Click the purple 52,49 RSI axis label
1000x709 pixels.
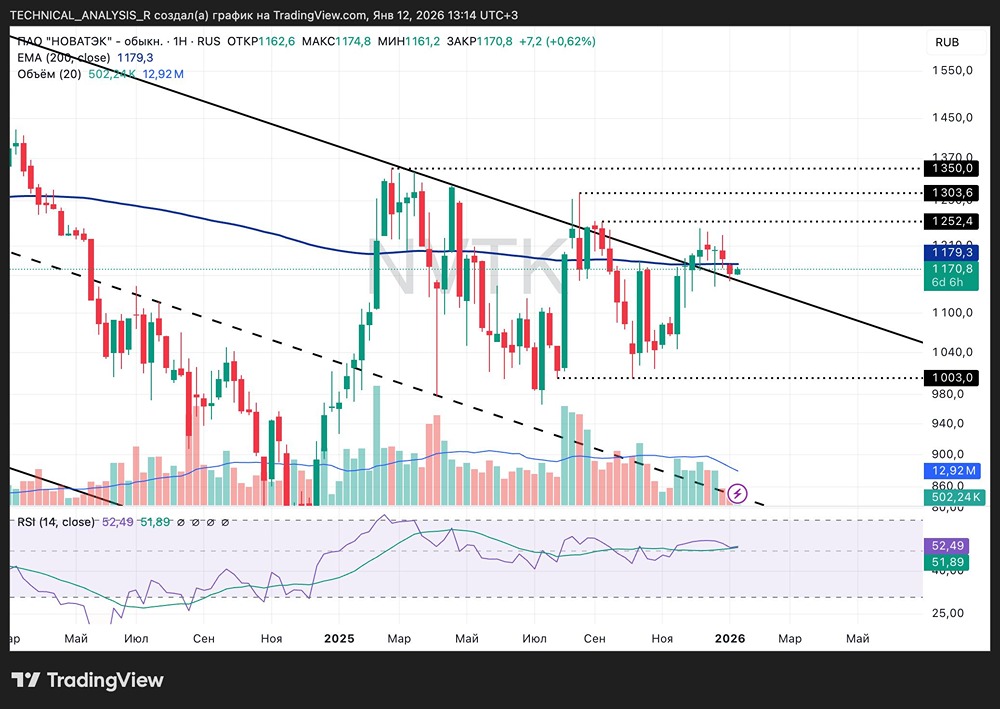point(947,546)
